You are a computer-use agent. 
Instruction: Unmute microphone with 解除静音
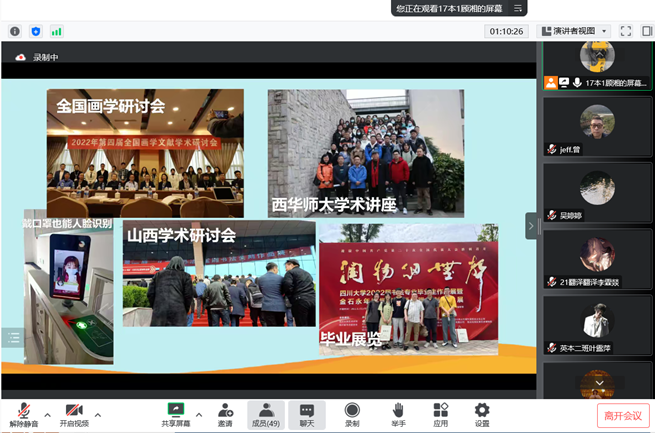pos(24,415)
